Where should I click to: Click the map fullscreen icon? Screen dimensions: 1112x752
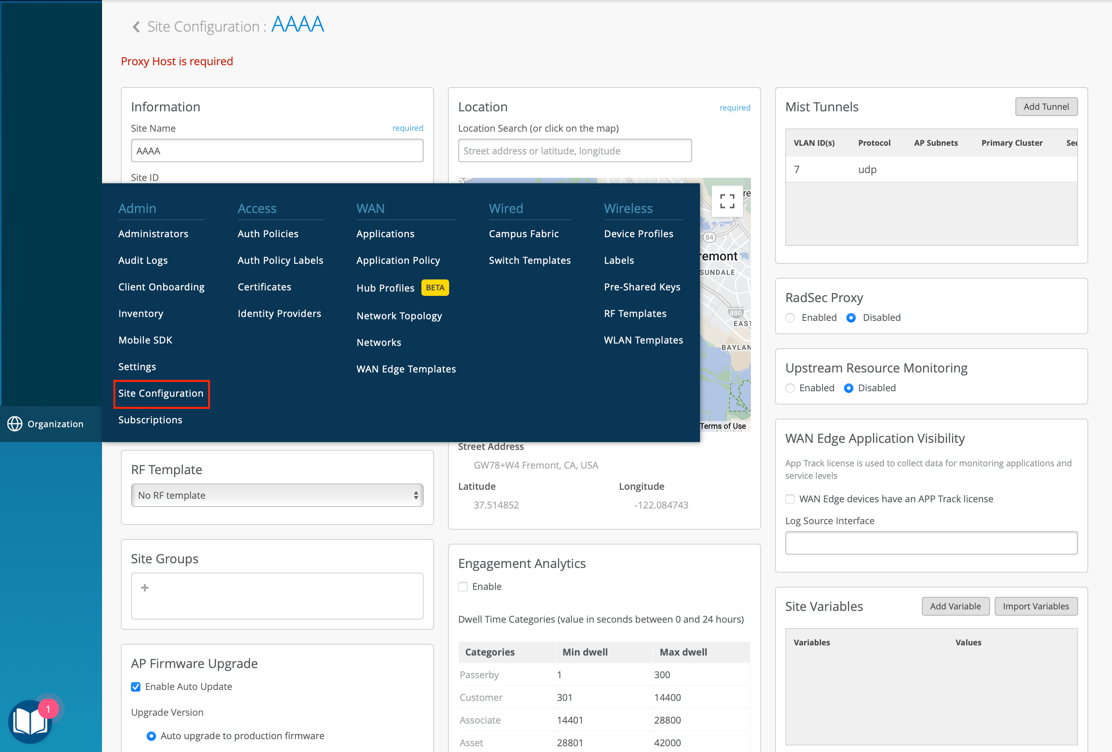pyautogui.click(x=727, y=202)
